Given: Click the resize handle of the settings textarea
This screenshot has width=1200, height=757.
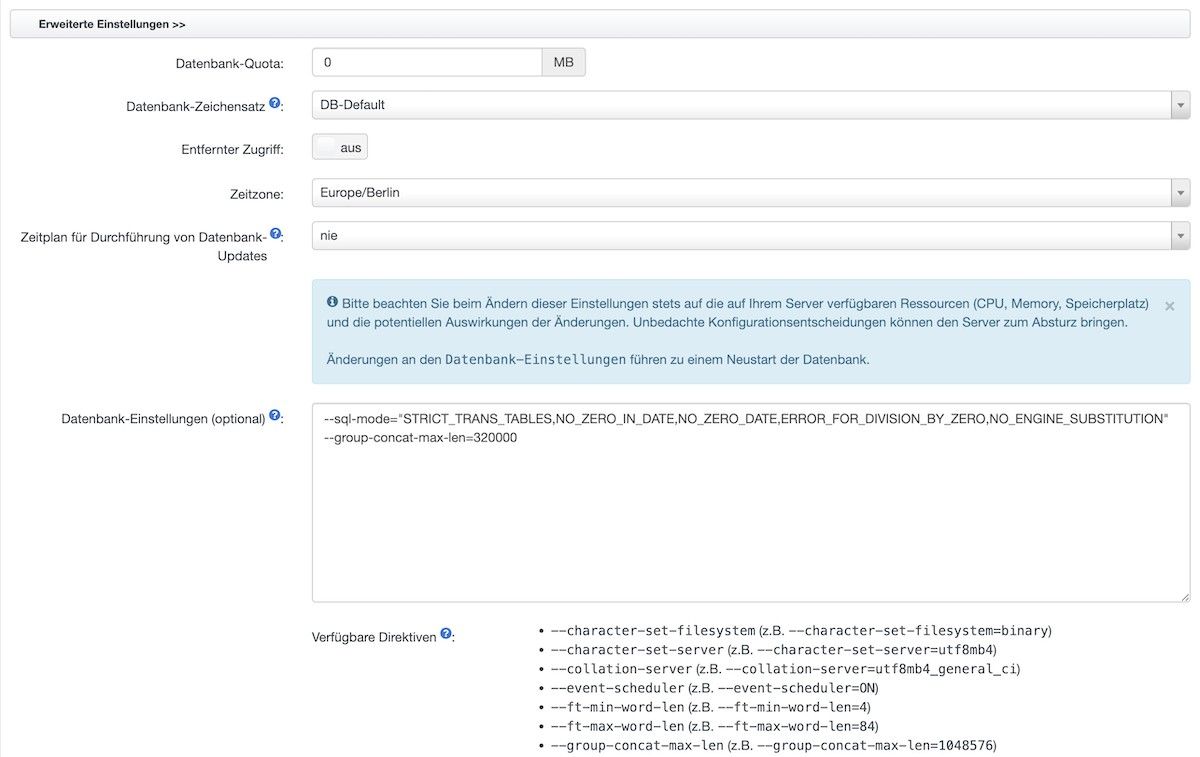Looking at the screenshot, I should [1184, 596].
